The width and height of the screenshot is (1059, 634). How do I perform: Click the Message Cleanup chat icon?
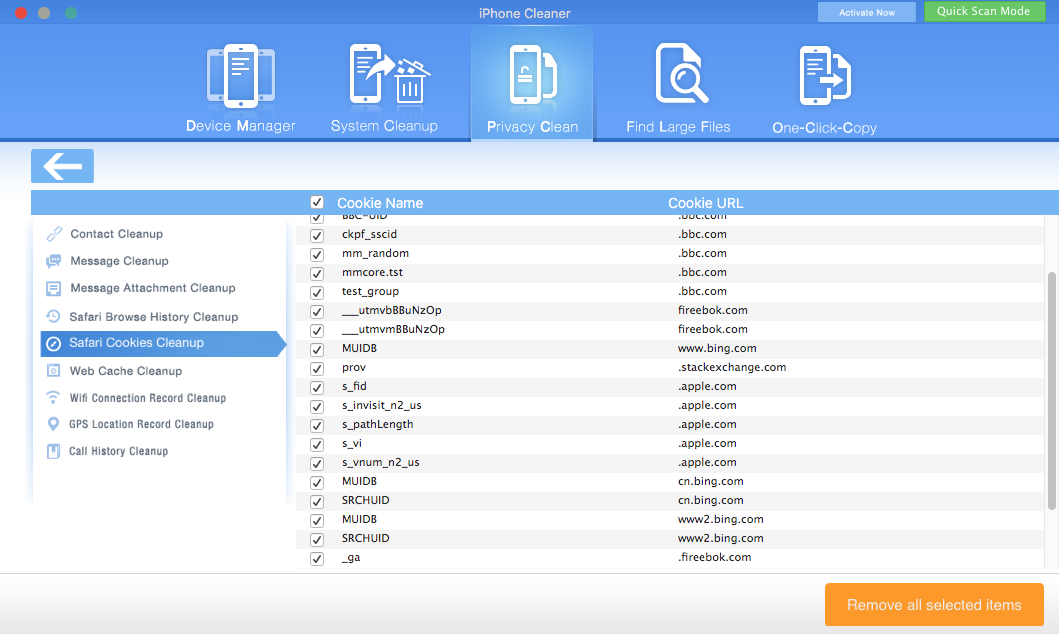point(53,261)
